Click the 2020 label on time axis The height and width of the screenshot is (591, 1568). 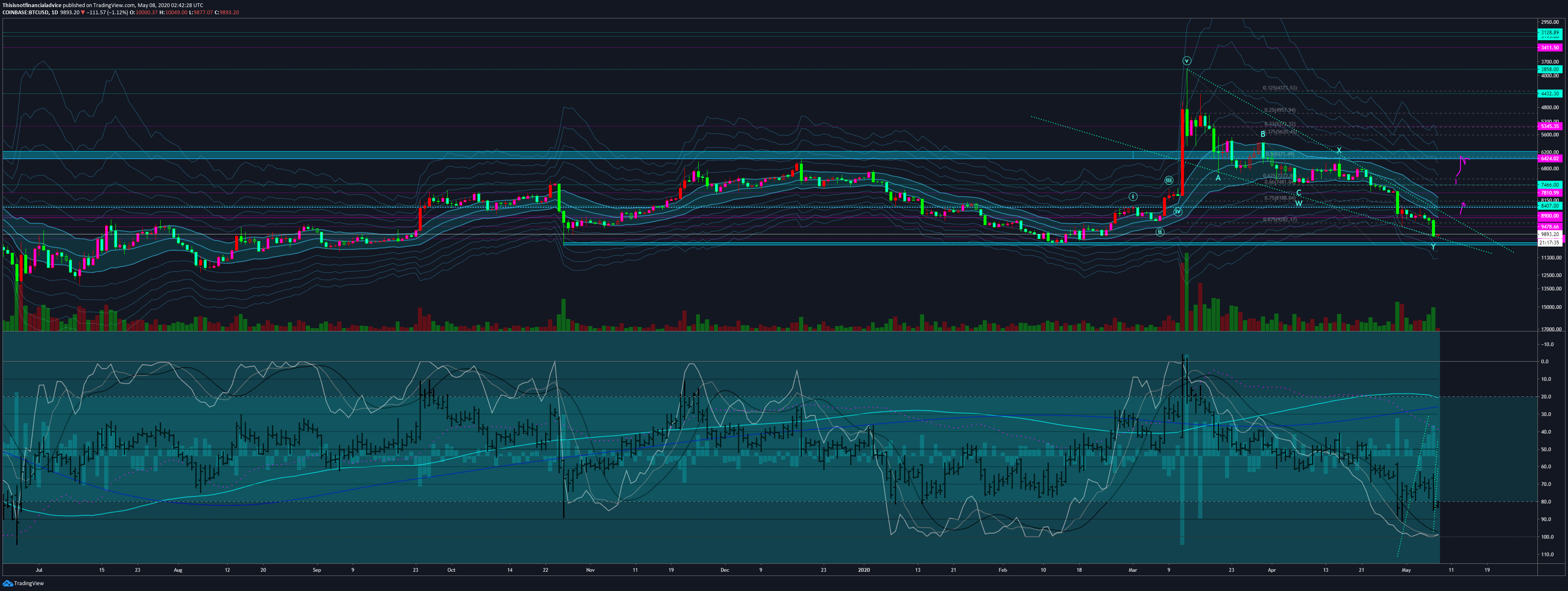pos(864,570)
